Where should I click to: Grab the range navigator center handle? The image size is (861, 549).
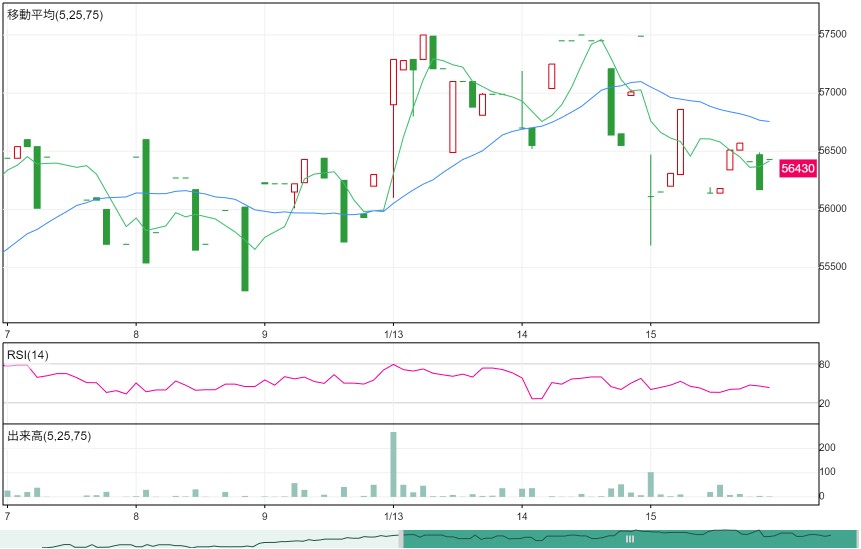pyautogui.click(x=630, y=539)
